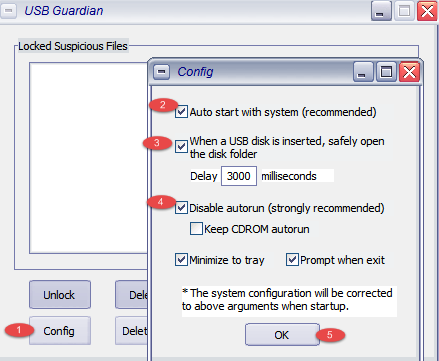Click the Unlock button
The height and width of the screenshot is (361, 439).
point(60,295)
